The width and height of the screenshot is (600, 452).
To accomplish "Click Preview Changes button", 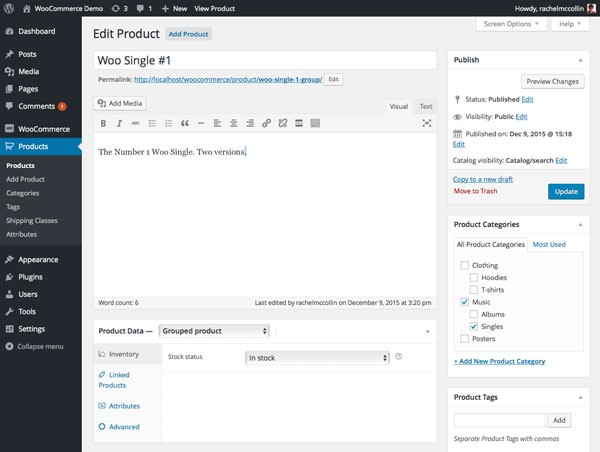I will 553,82.
